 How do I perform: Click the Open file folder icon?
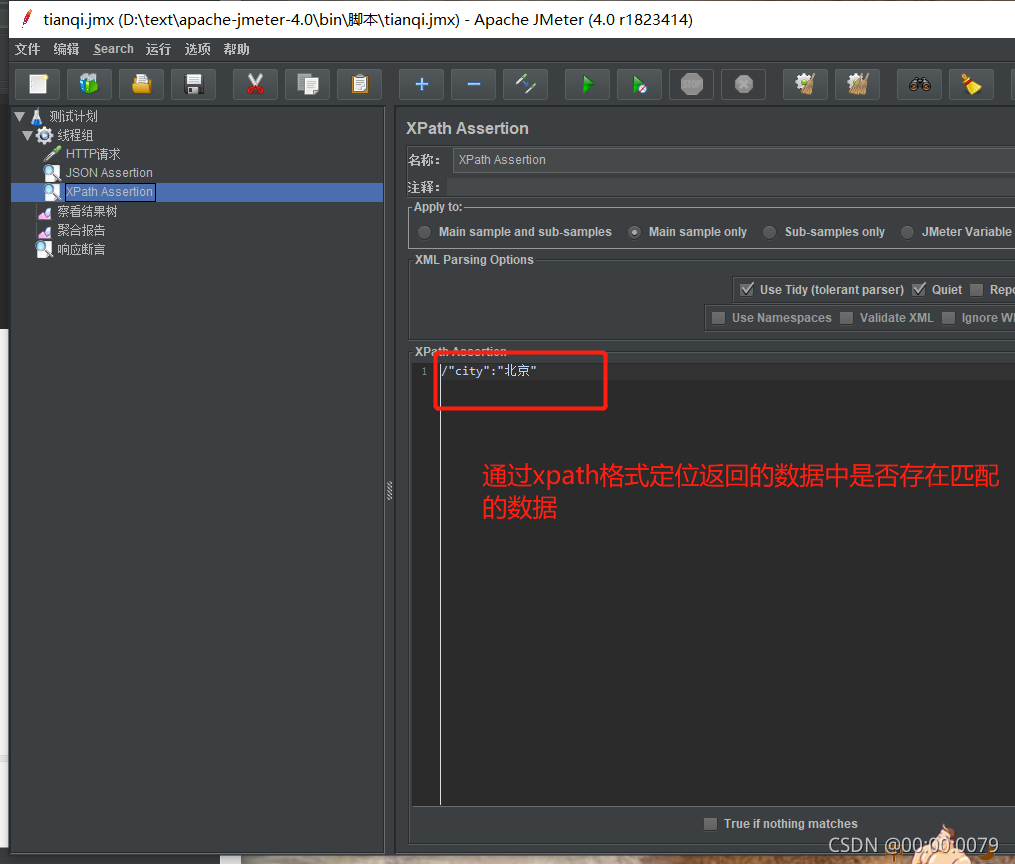point(142,84)
